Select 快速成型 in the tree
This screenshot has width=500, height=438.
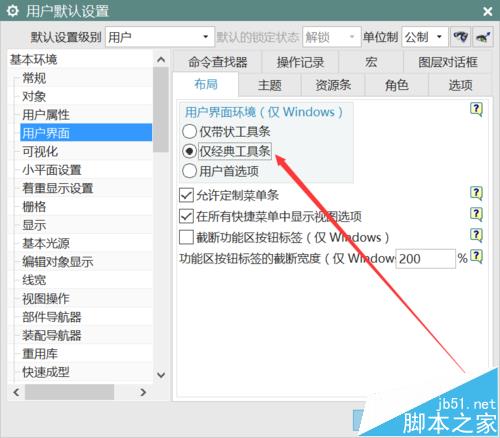(46, 372)
